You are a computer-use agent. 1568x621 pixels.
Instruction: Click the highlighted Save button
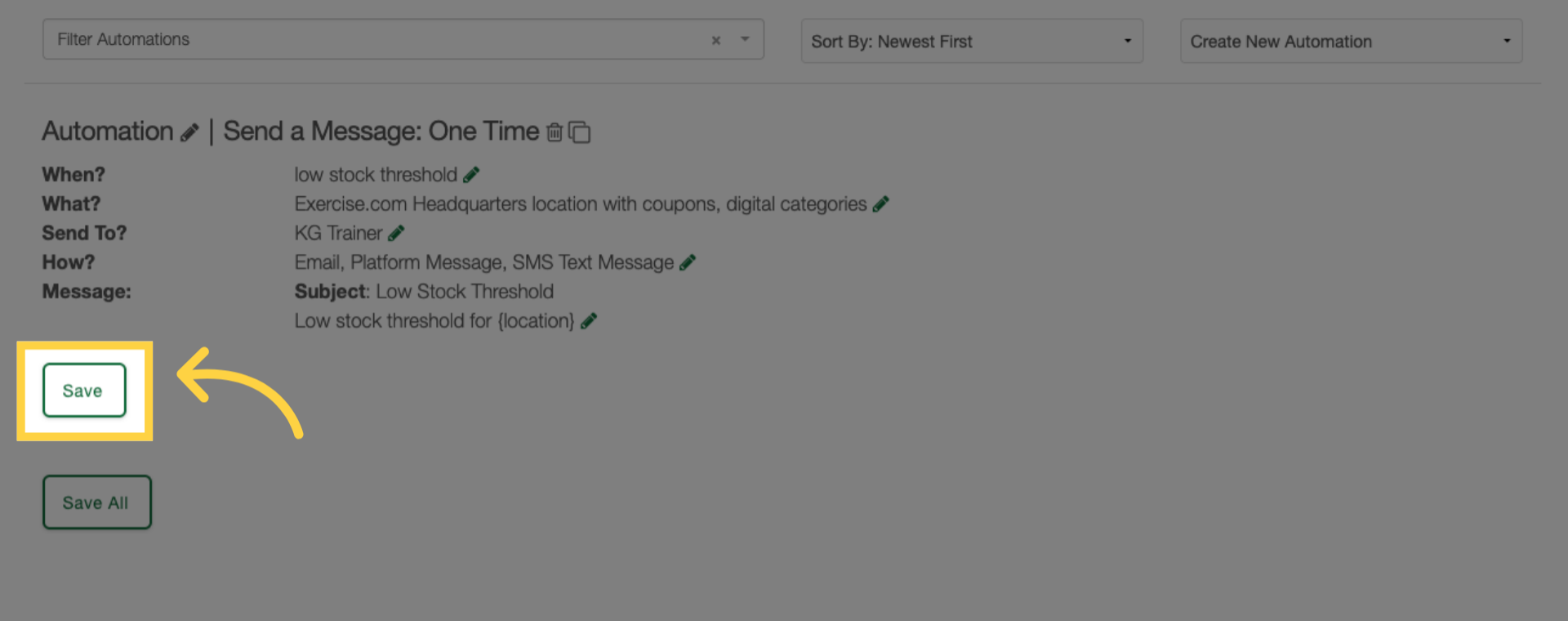click(x=84, y=391)
